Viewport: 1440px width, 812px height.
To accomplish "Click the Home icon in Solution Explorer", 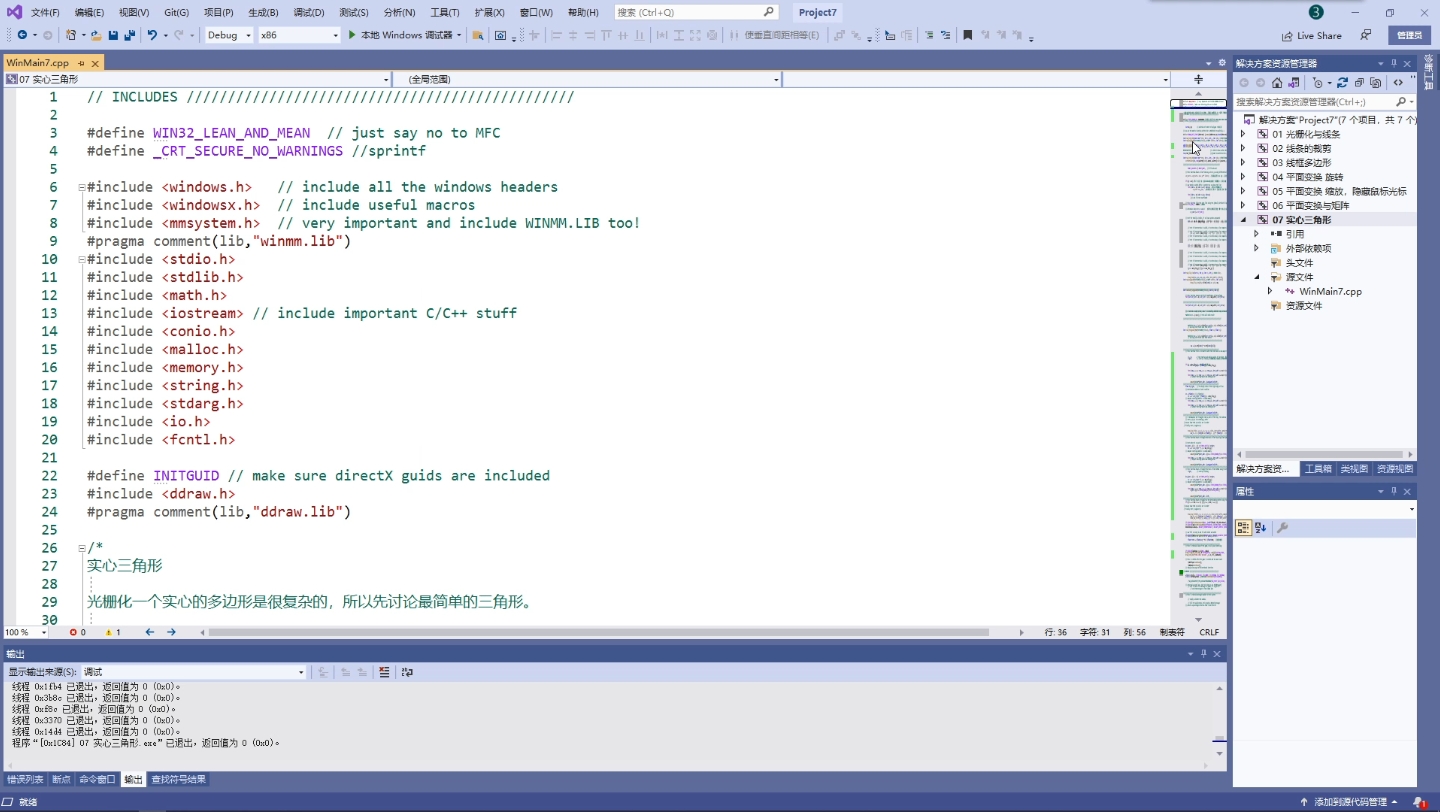I will [x=1277, y=83].
